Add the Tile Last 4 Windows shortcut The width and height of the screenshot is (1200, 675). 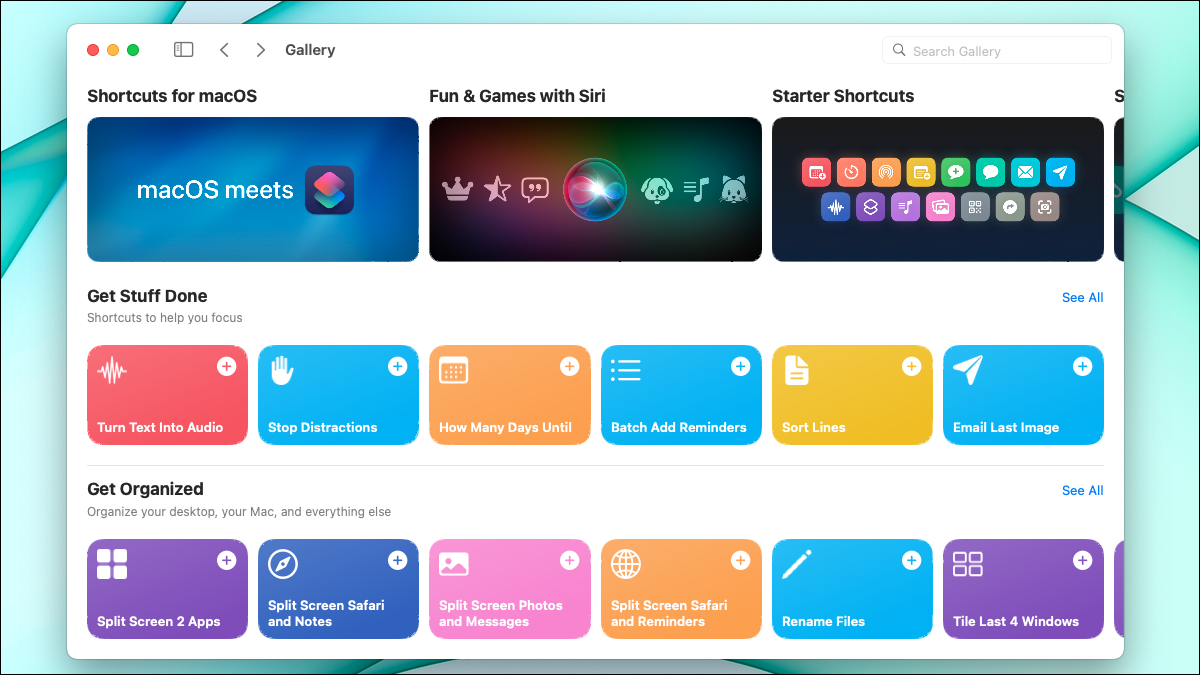tap(1082, 561)
